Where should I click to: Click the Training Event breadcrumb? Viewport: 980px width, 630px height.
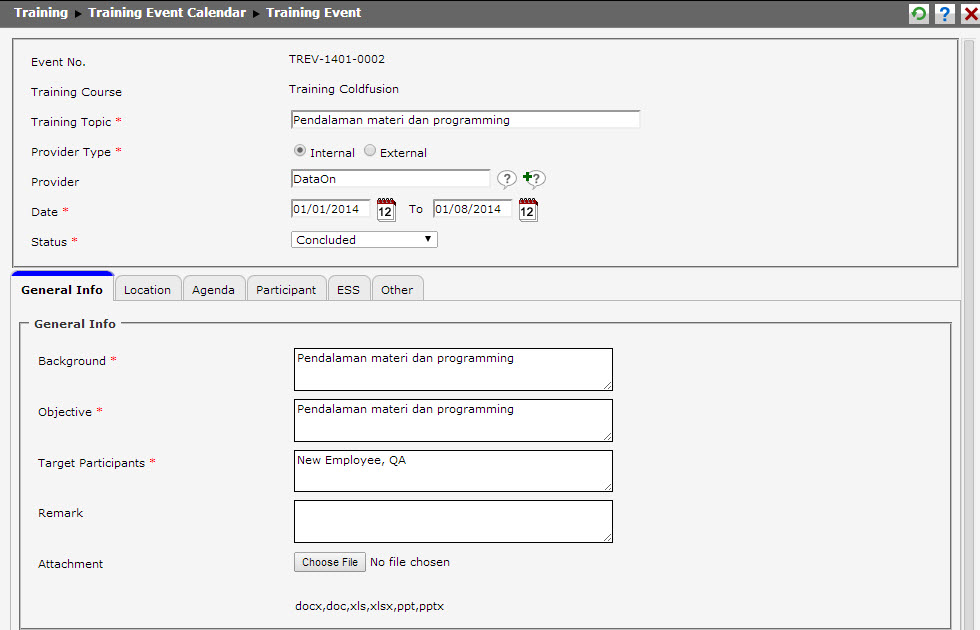314,12
